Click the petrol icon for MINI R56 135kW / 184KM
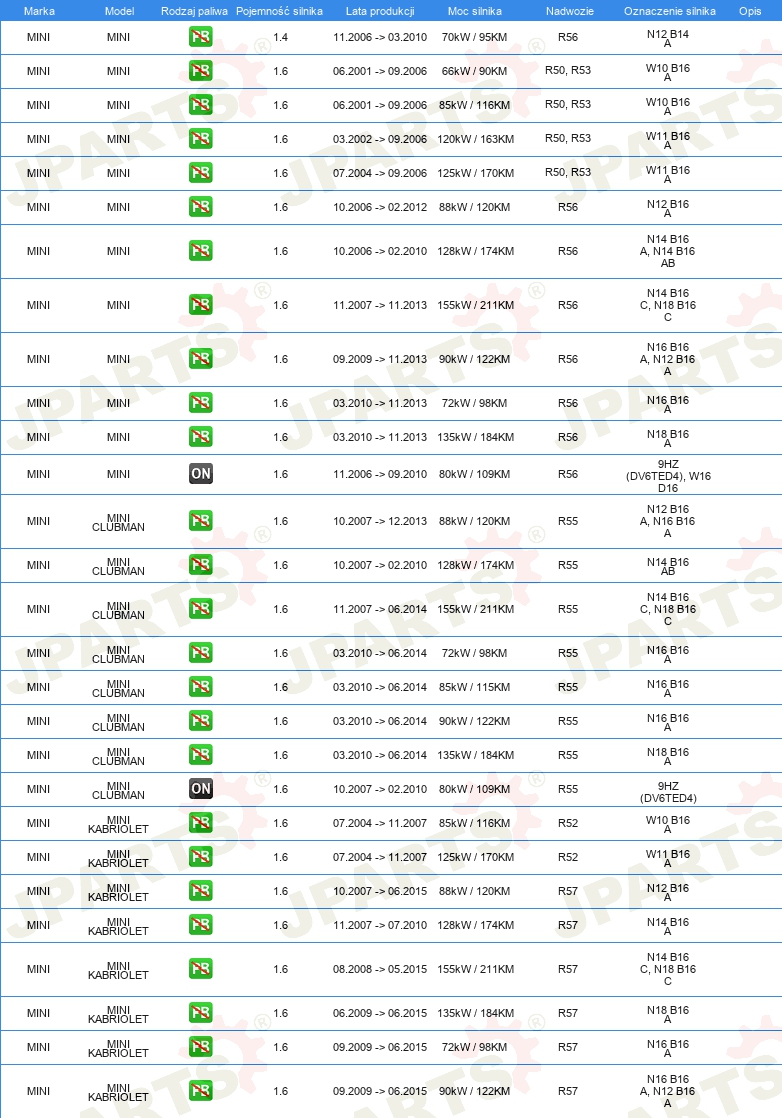This screenshot has width=782, height=1118. [200, 436]
